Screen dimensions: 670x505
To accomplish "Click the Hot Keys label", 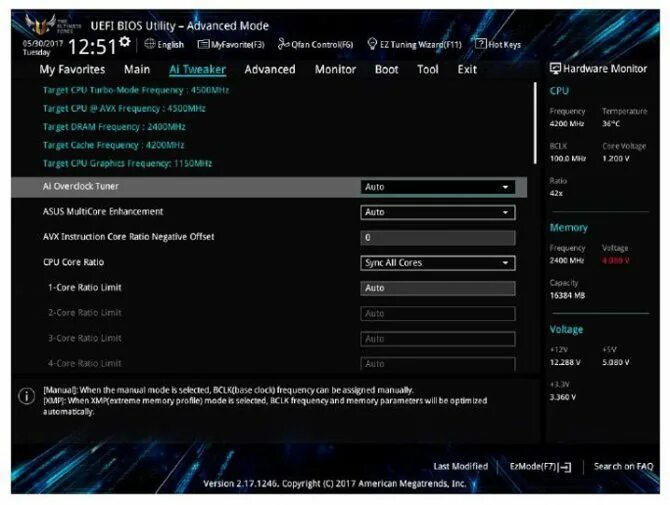I will pos(505,44).
